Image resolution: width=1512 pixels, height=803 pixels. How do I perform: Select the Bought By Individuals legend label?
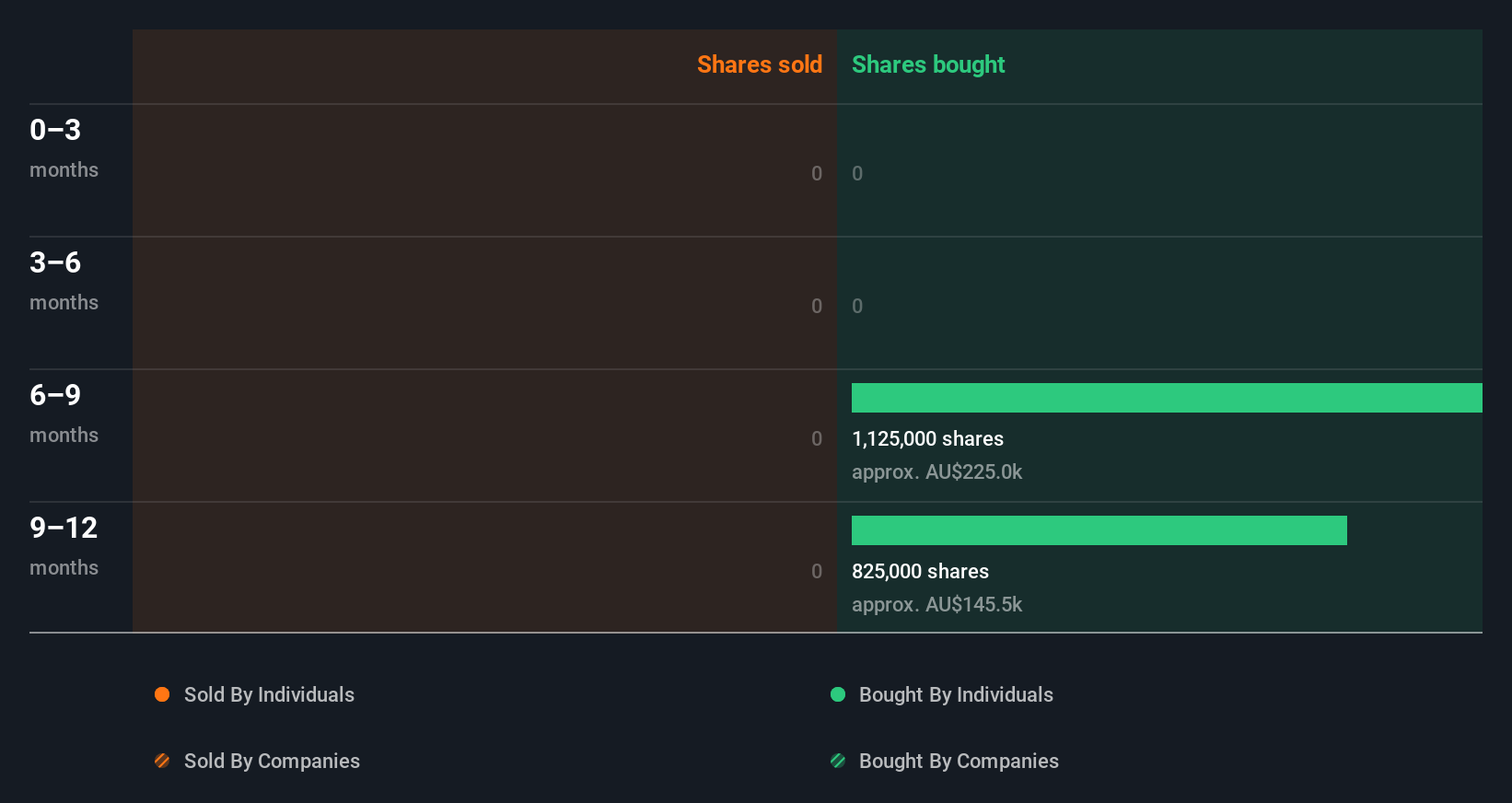[956, 694]
